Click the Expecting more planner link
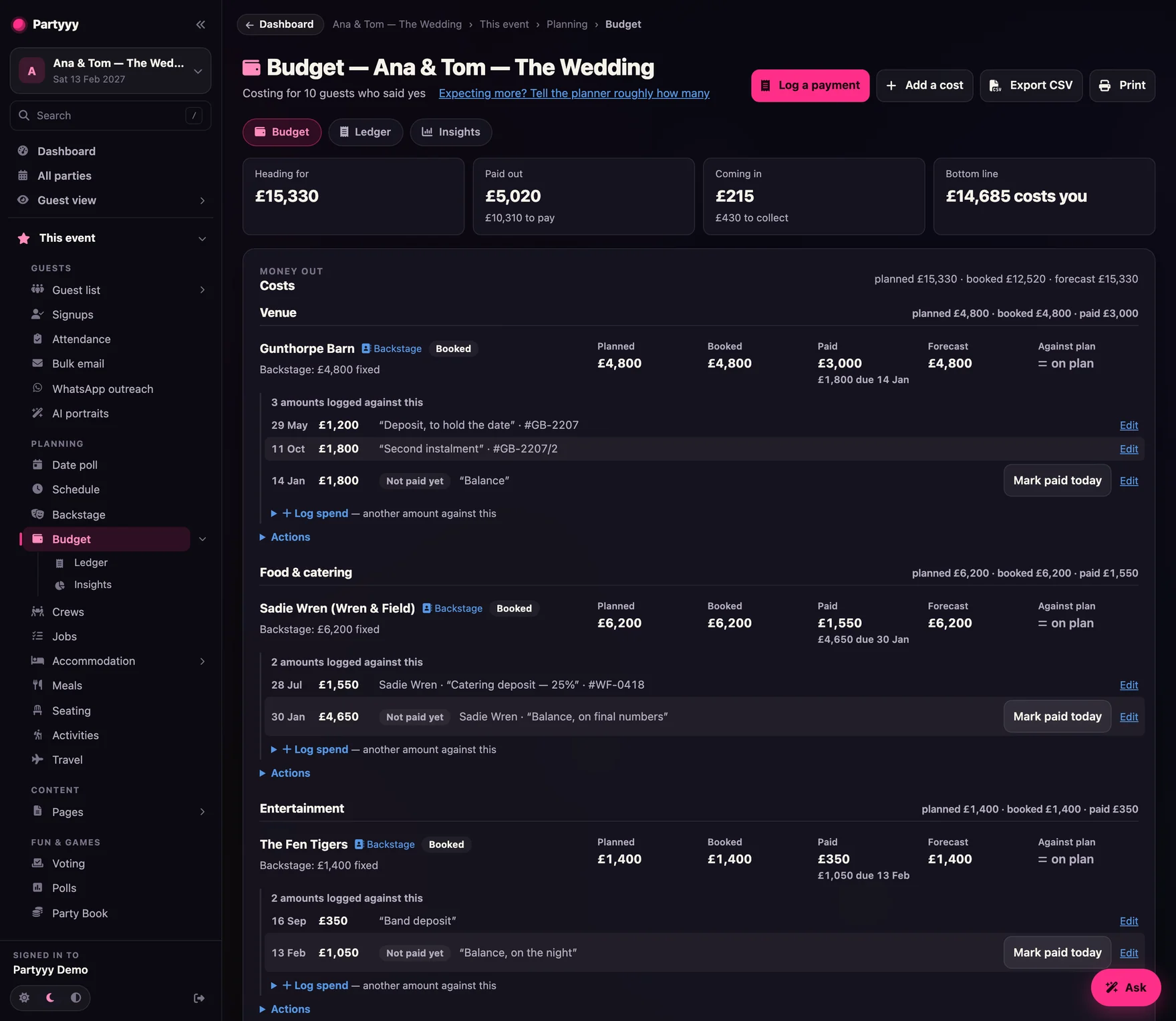This screenshot has height=1021, width=1176. click(574, 94)
